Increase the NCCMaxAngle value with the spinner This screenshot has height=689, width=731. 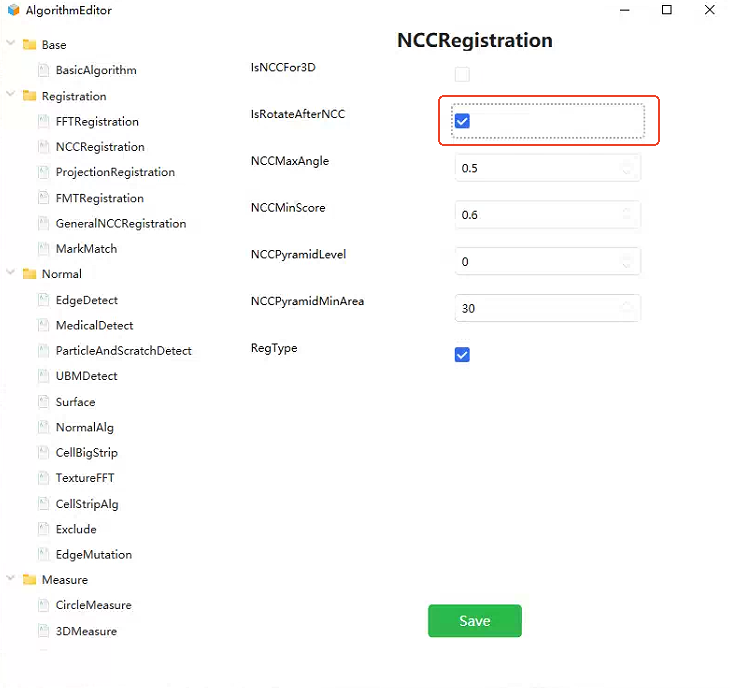(x=627, y=164)
